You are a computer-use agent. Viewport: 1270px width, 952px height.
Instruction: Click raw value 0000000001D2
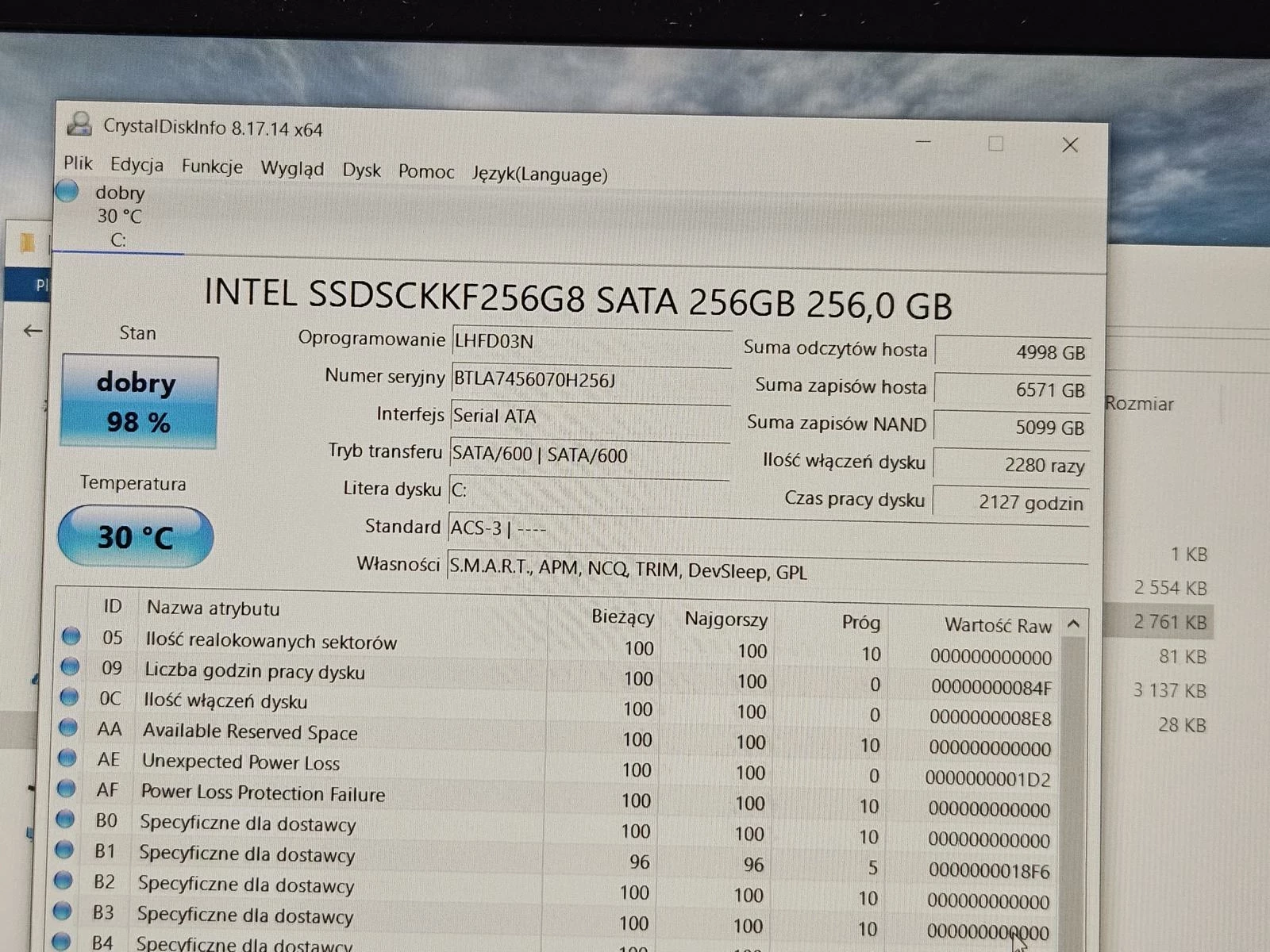point(988,779)
